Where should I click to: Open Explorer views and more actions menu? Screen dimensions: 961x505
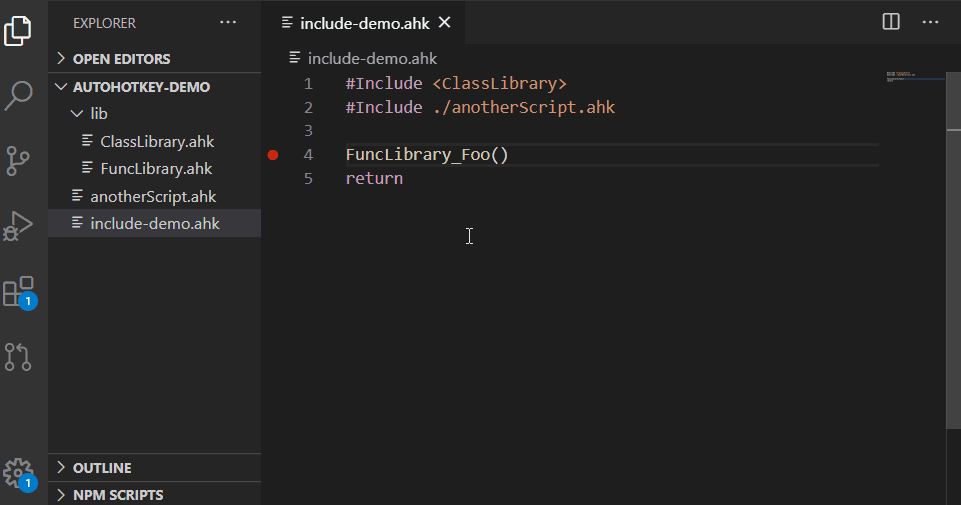(228, 23)
